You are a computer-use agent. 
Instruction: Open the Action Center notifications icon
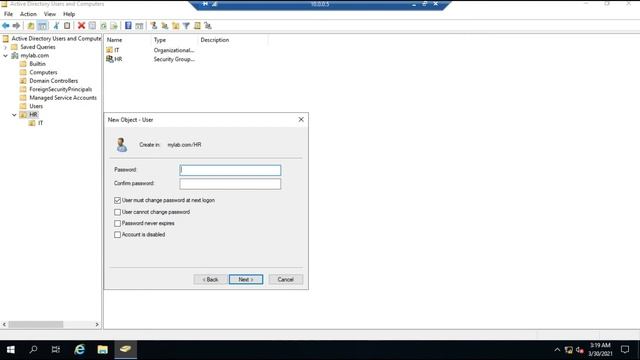click(x=625, y=350)
